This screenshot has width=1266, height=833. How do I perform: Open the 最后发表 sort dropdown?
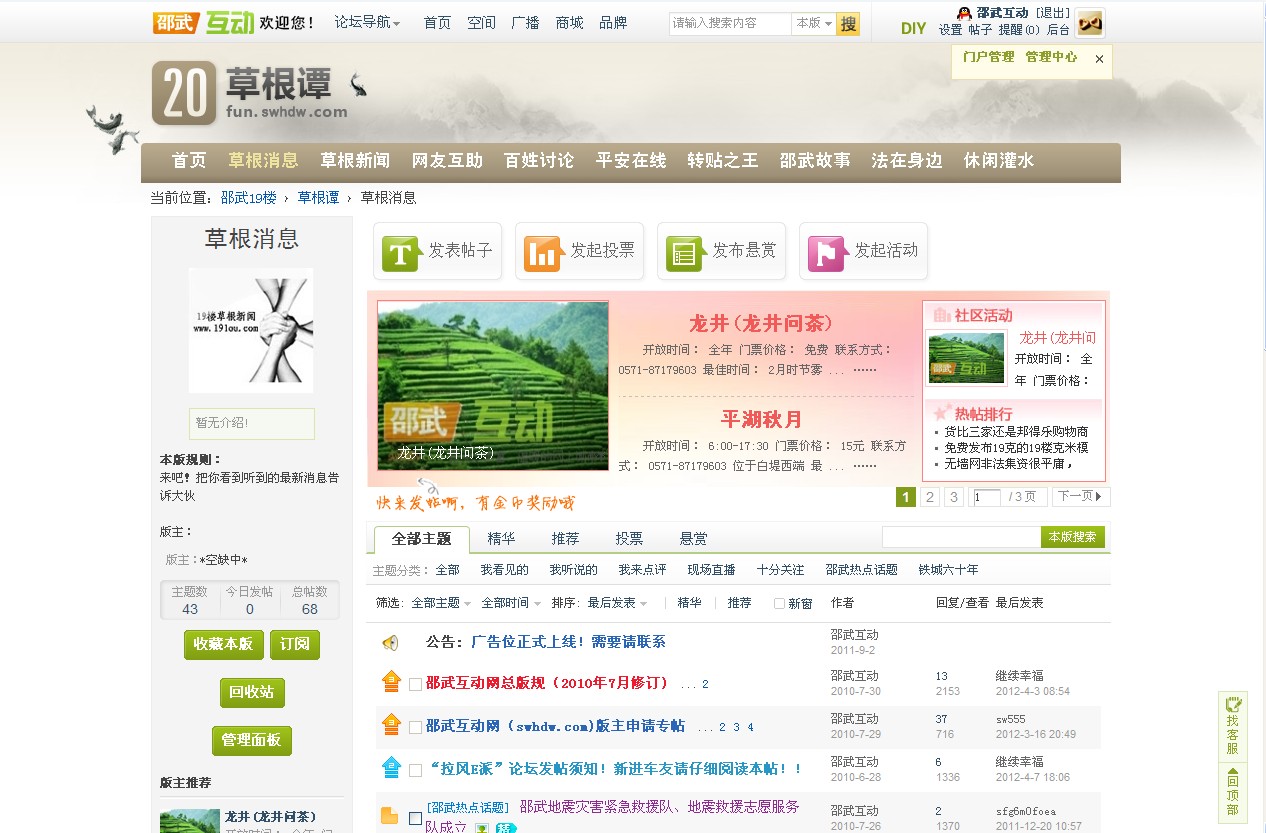pos(617,603)
